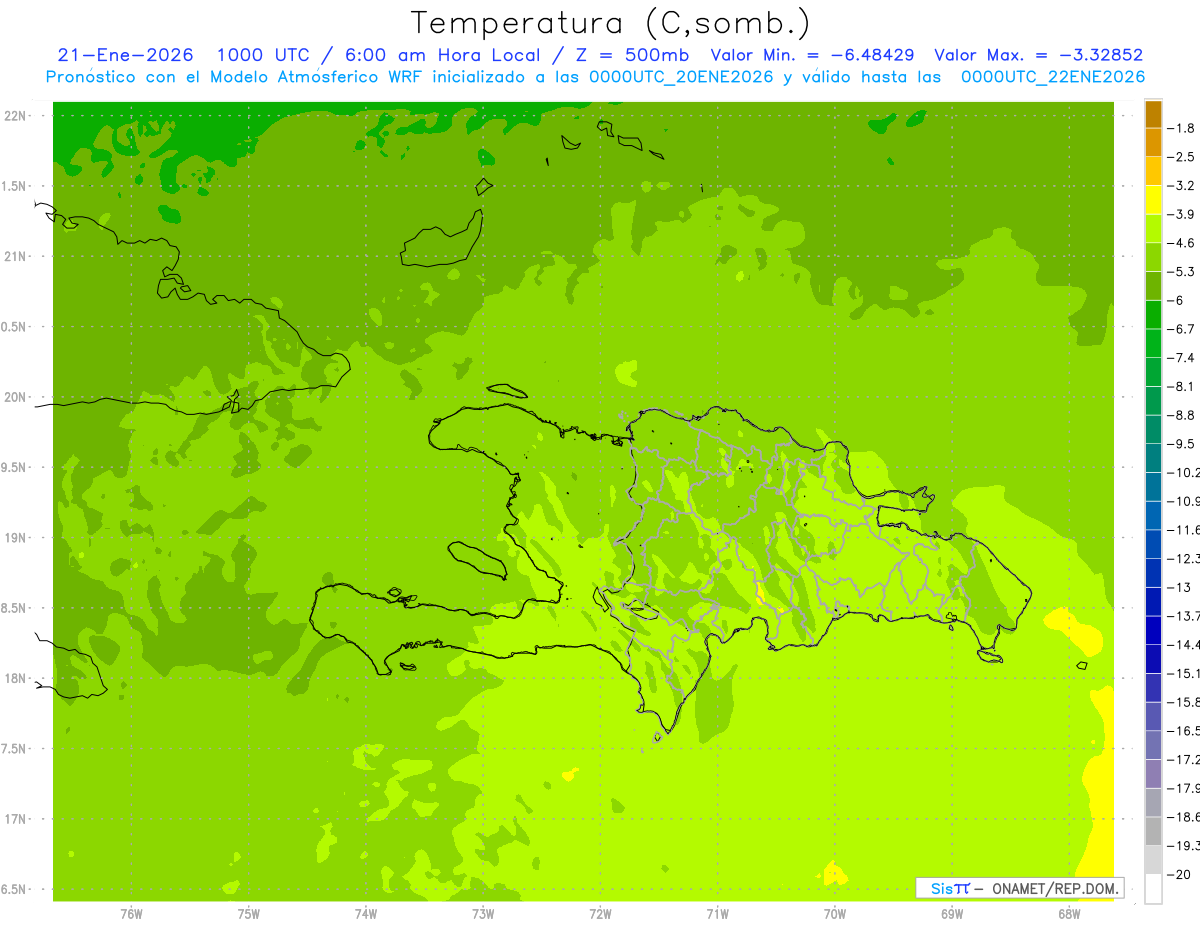Image resolution: width=1200 pixels, height=927 pixels.
Task: Click the "1000 UTC" time text
Action: click(x=262, y=55)
